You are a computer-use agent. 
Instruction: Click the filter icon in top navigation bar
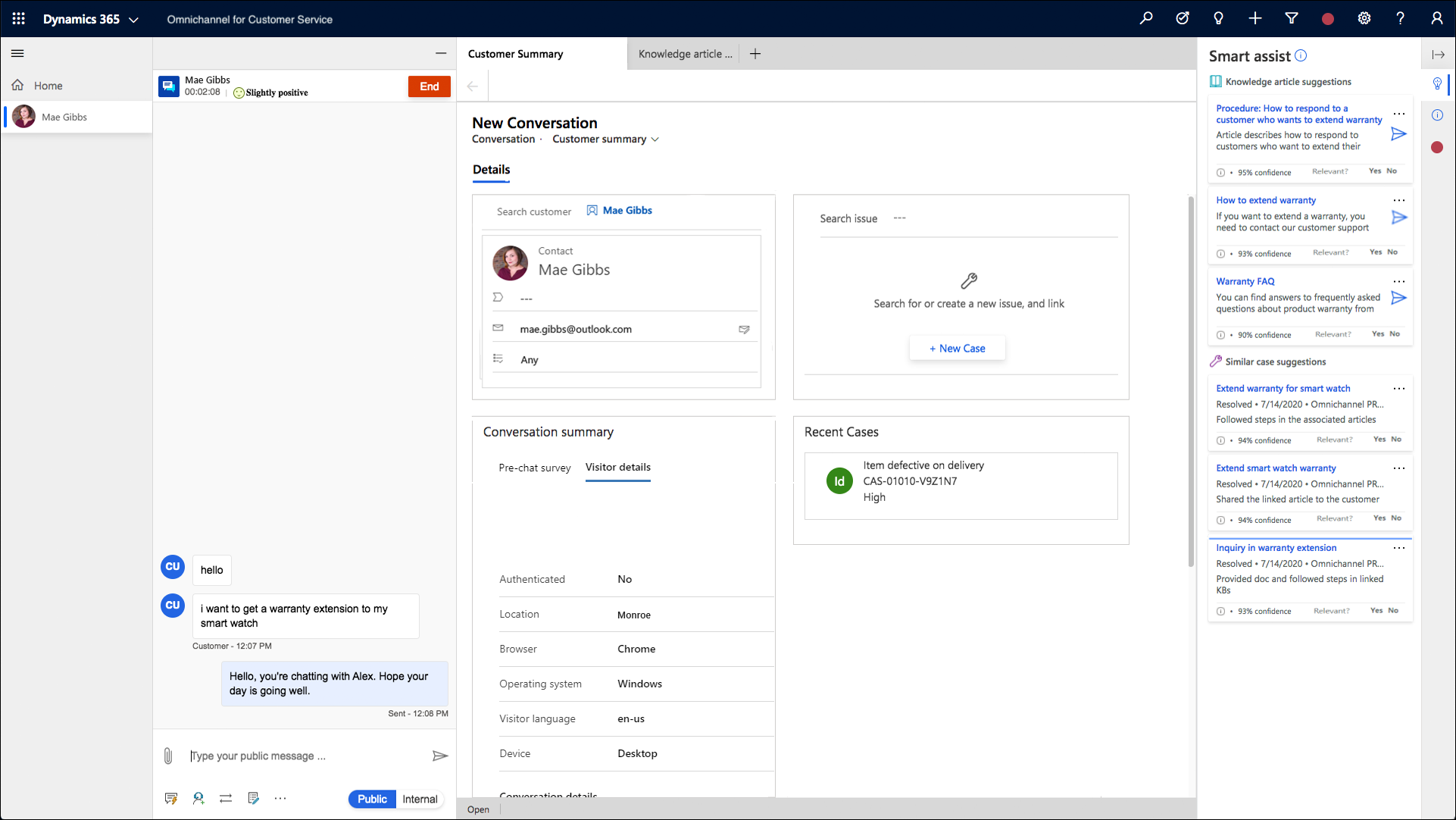pos(1293,19)
